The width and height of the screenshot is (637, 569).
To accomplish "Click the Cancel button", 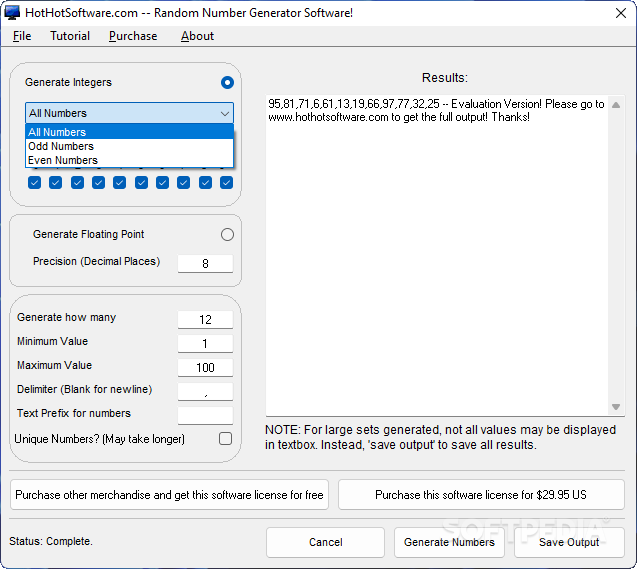I will tap(325, 542).
